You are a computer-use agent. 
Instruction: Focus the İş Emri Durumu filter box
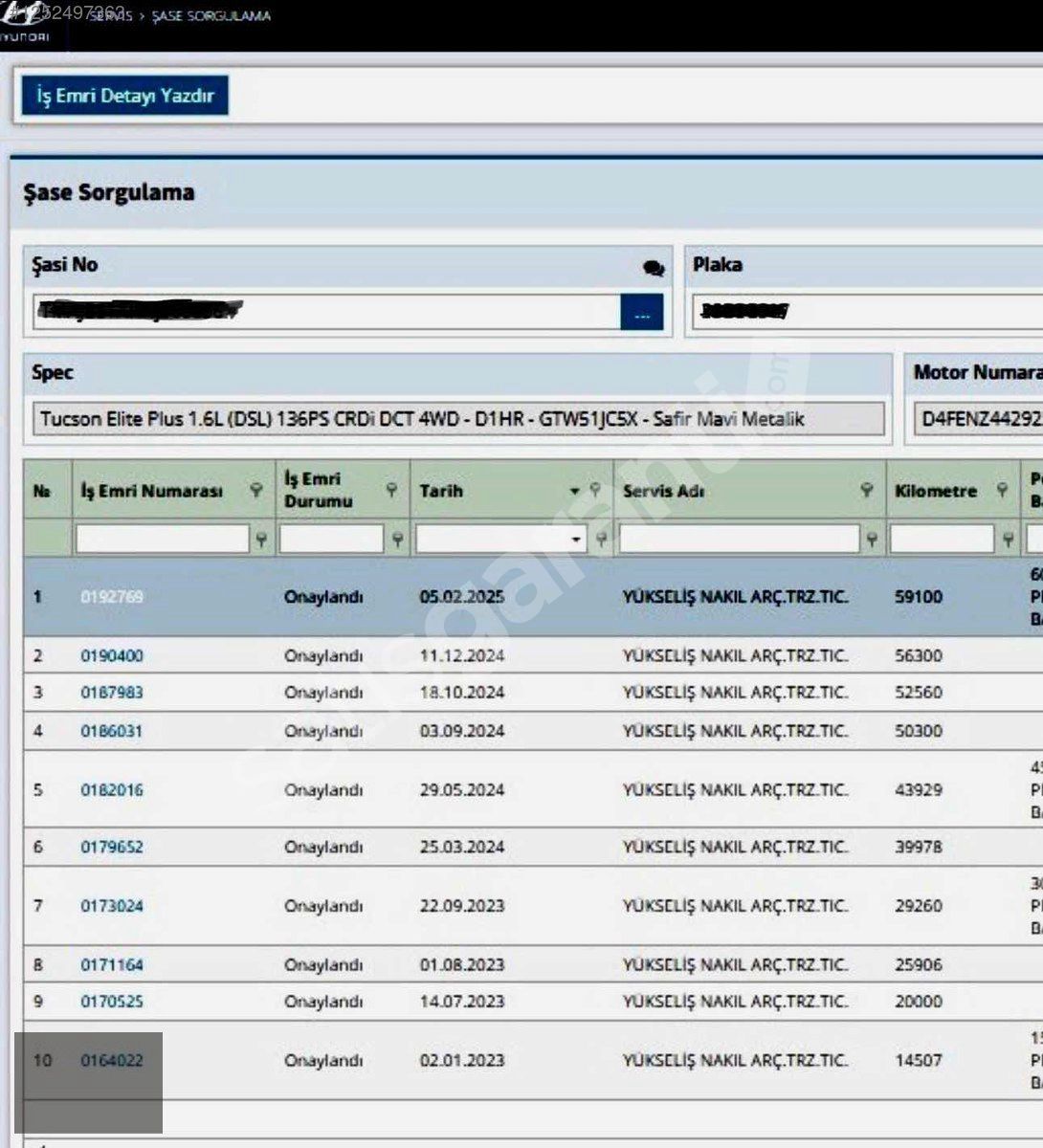332,540
